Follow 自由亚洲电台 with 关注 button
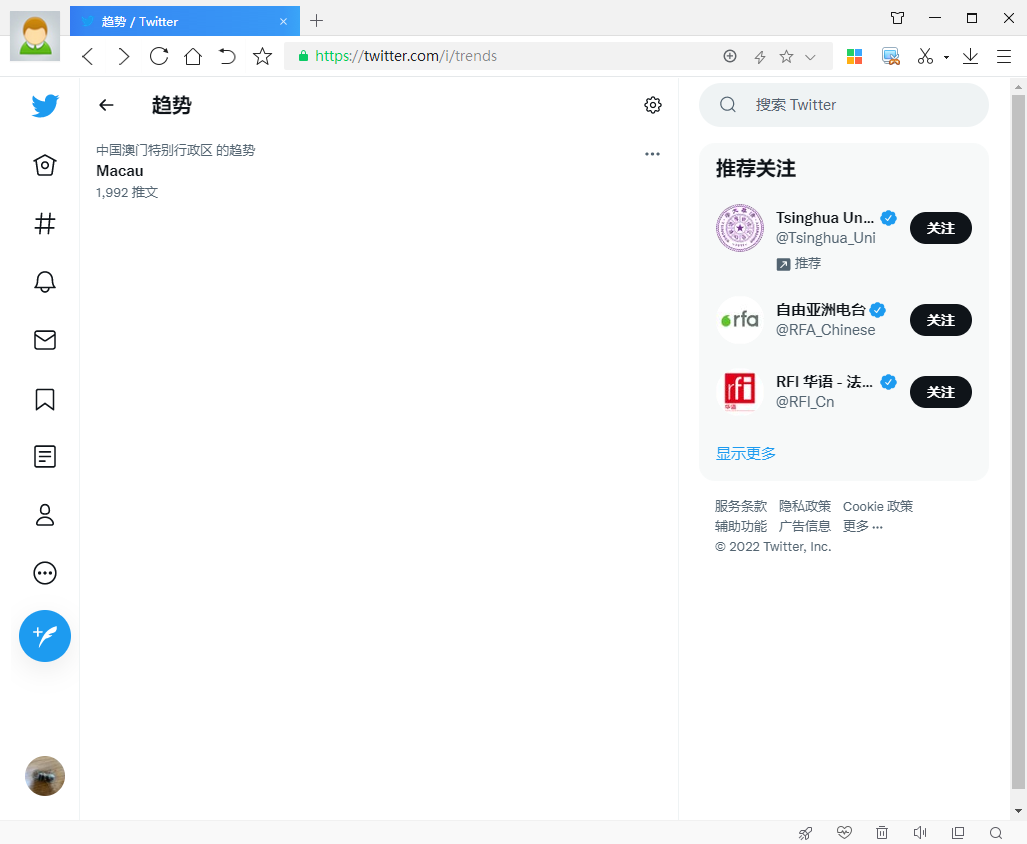The image size is (1027, 844). 941,320
